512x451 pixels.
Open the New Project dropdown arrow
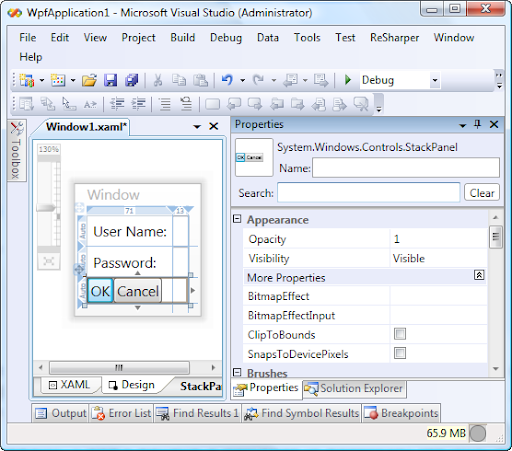pos(42,80)
